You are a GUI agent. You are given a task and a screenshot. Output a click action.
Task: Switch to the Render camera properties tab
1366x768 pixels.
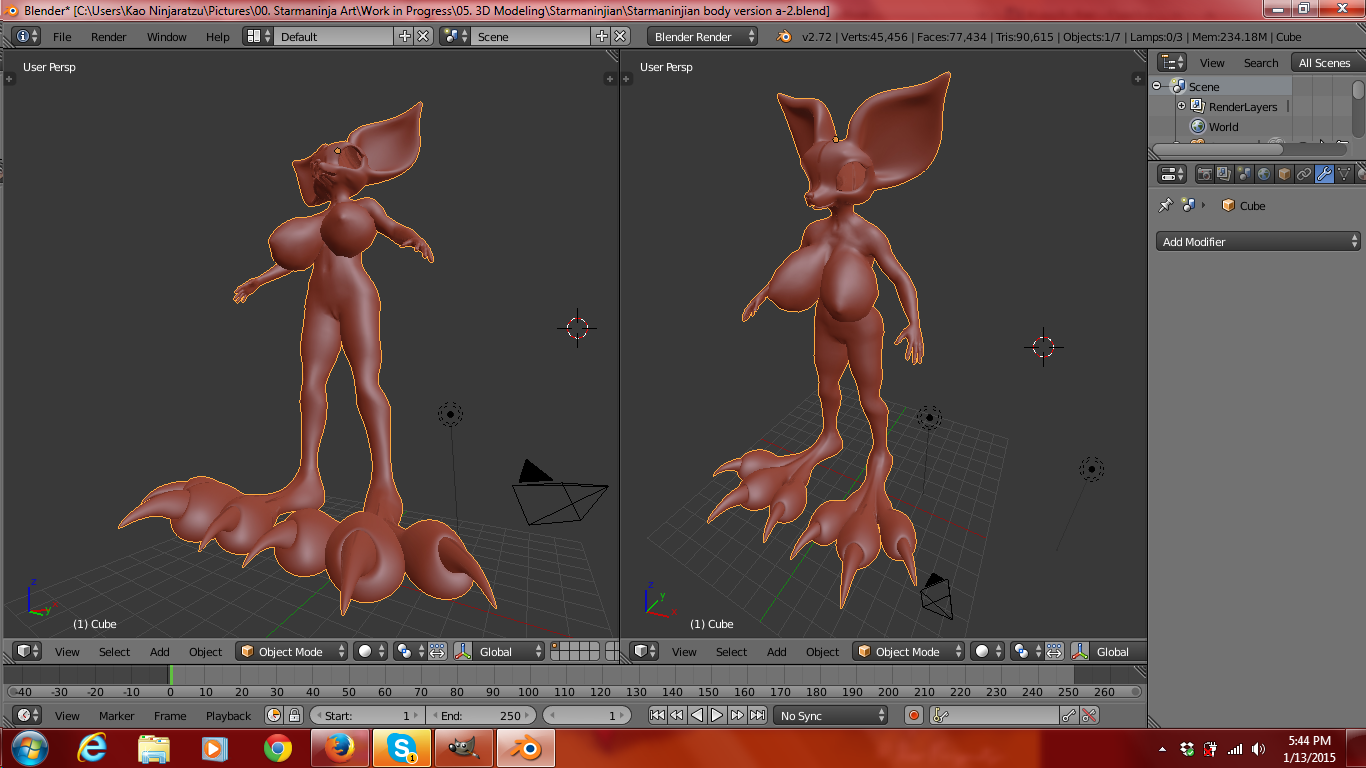tap(1205, 174)
